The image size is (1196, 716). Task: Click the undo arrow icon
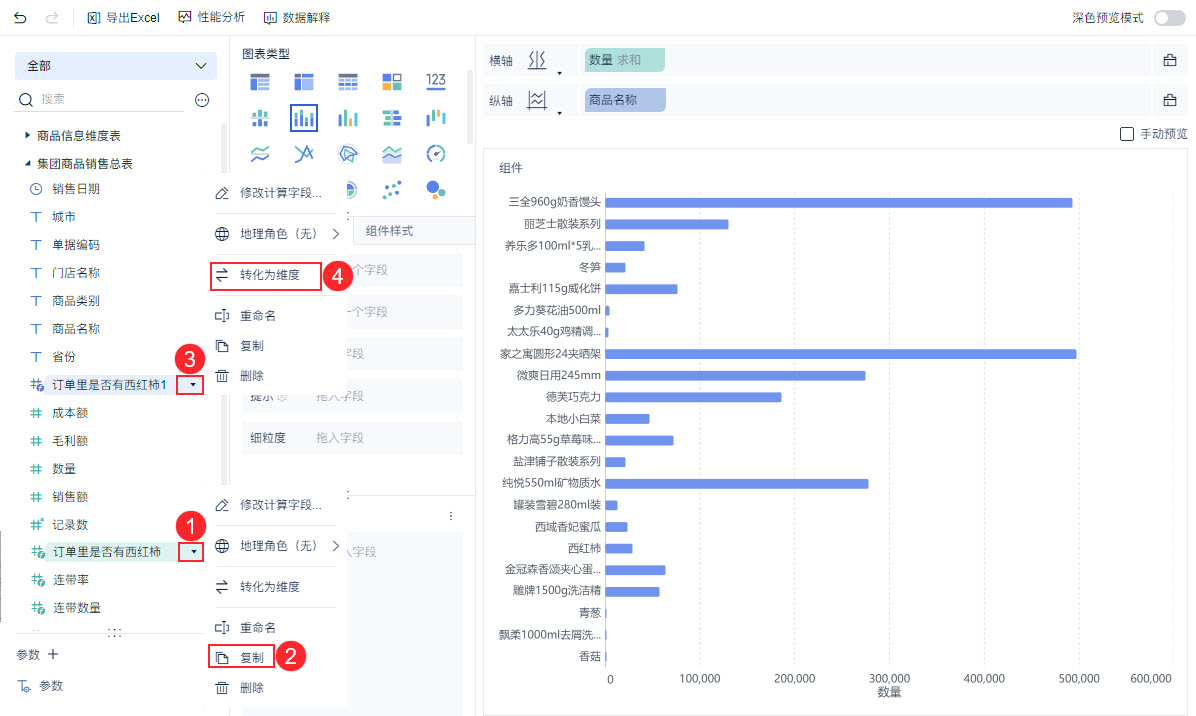coord(21,18)
